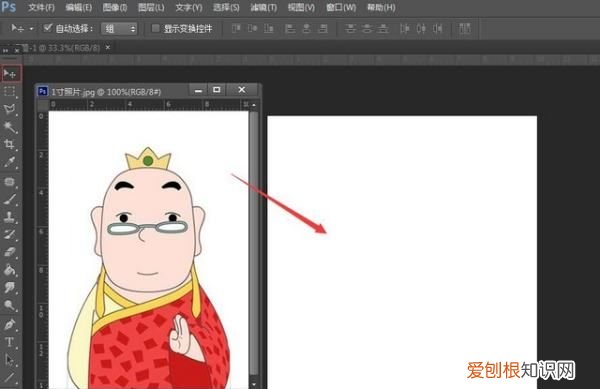This screenshot has height=389, width=600.
Task: Select the Pen tool
Action: (10, 324)
